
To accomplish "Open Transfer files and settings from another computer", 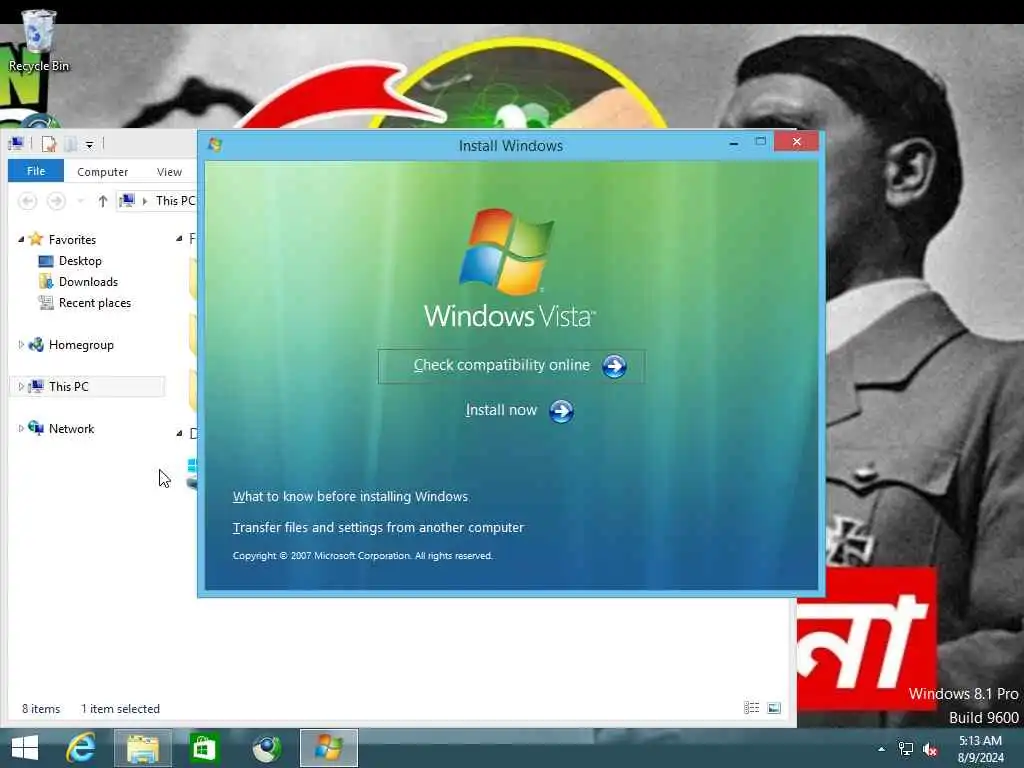I will [378, 527].
